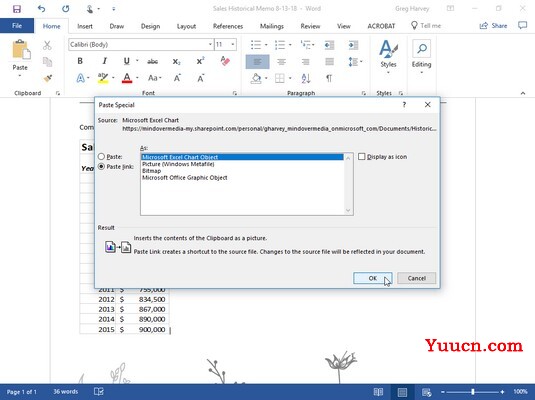This screenshot has height=400, width=535.
Task: Apply Subscript formatting
Action: point(176,61)
